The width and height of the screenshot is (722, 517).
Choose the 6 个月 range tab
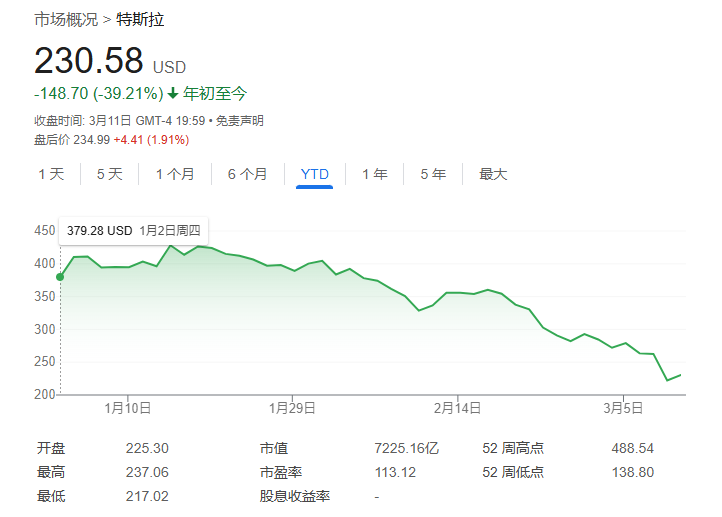(247, 174)
